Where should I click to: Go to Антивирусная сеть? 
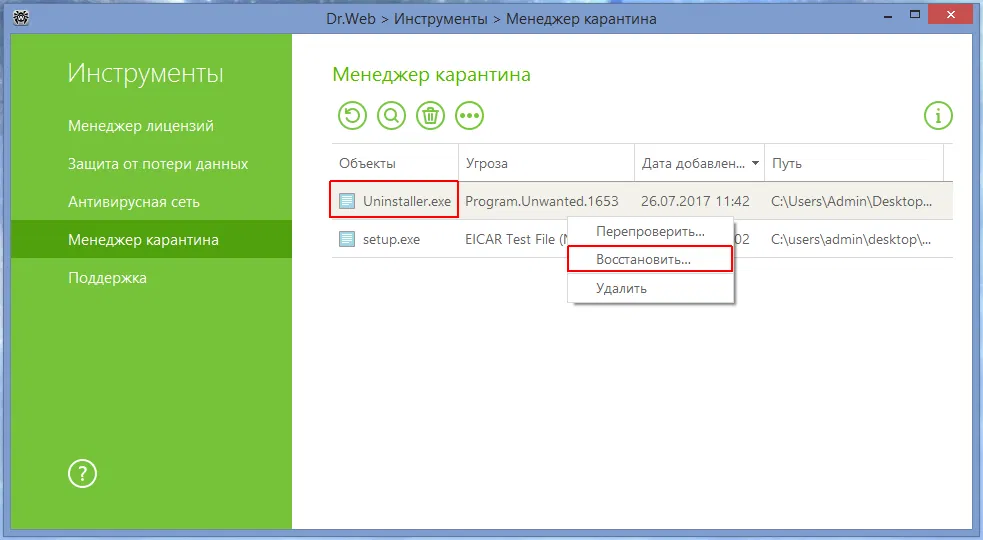(x=134, y=202)
